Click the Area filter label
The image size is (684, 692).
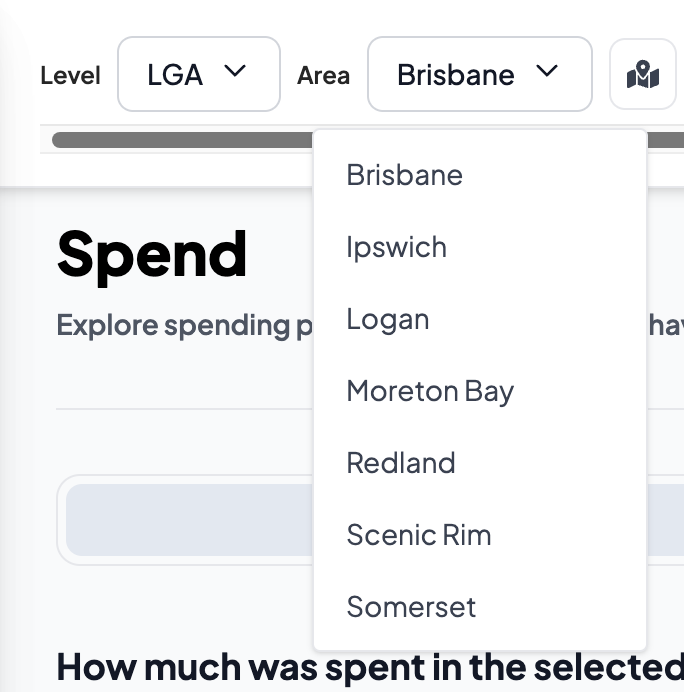coord(323,75)
